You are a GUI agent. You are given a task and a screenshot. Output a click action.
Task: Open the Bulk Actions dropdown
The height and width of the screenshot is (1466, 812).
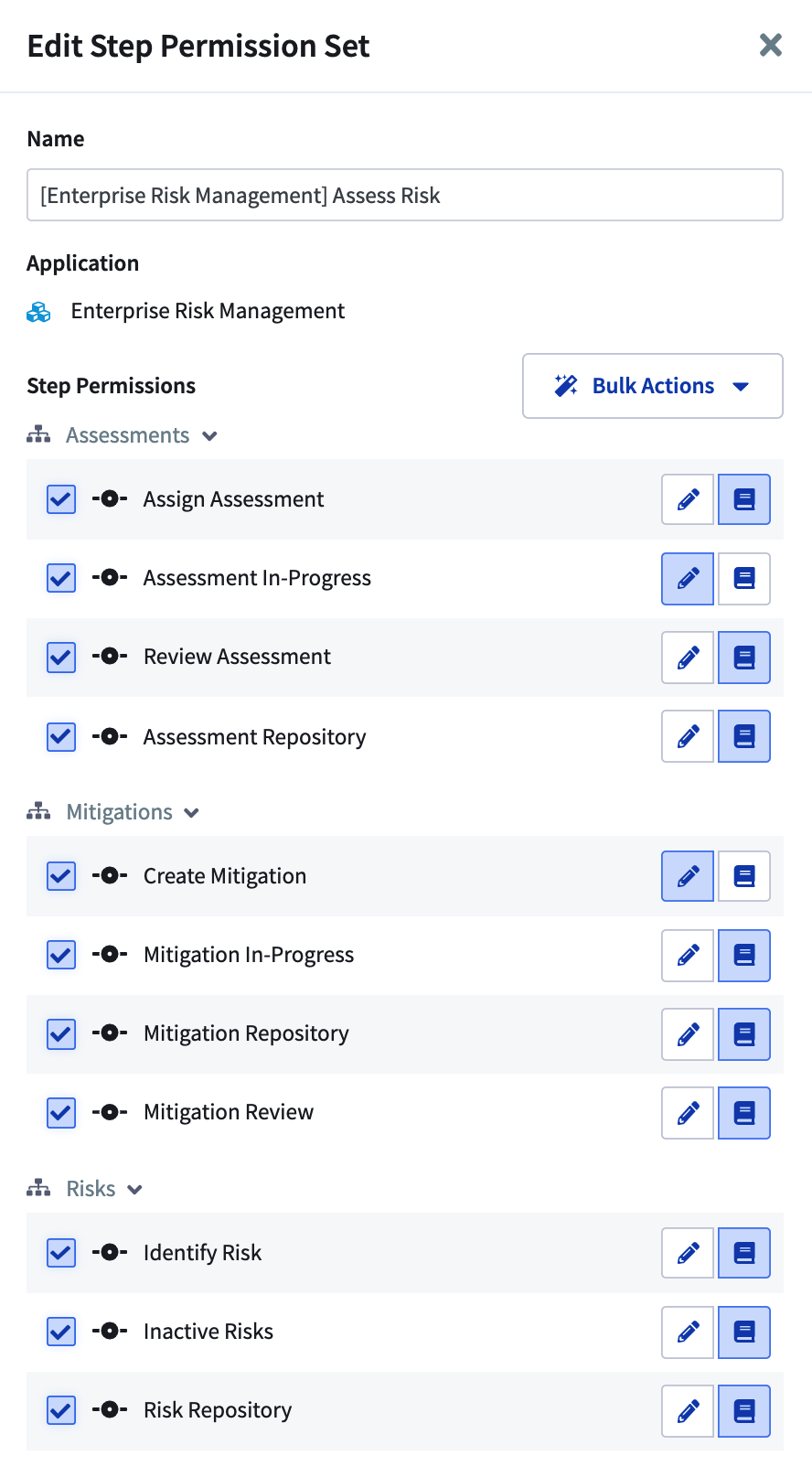tap(653, 386)
